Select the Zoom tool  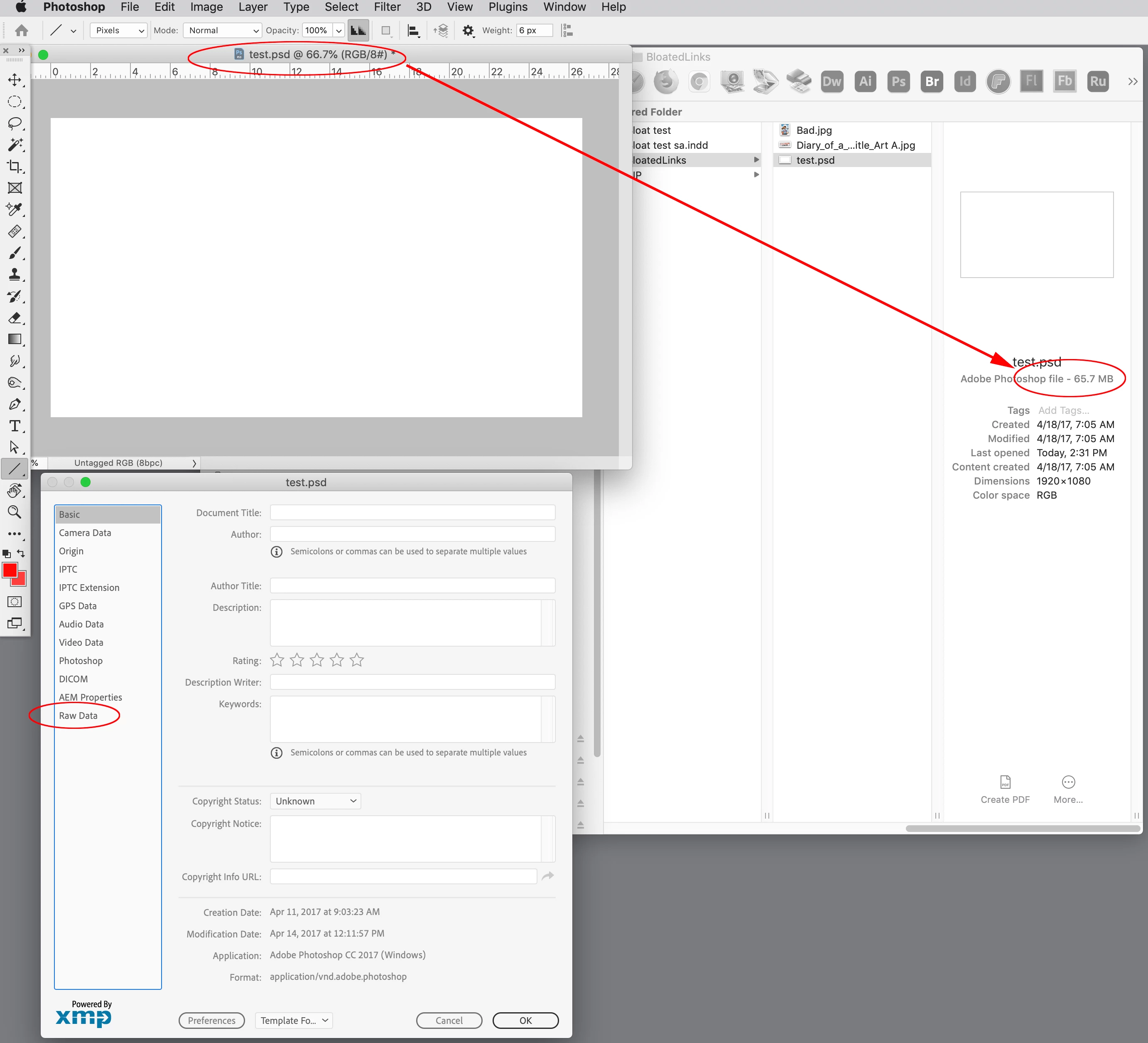pos(15,512)
